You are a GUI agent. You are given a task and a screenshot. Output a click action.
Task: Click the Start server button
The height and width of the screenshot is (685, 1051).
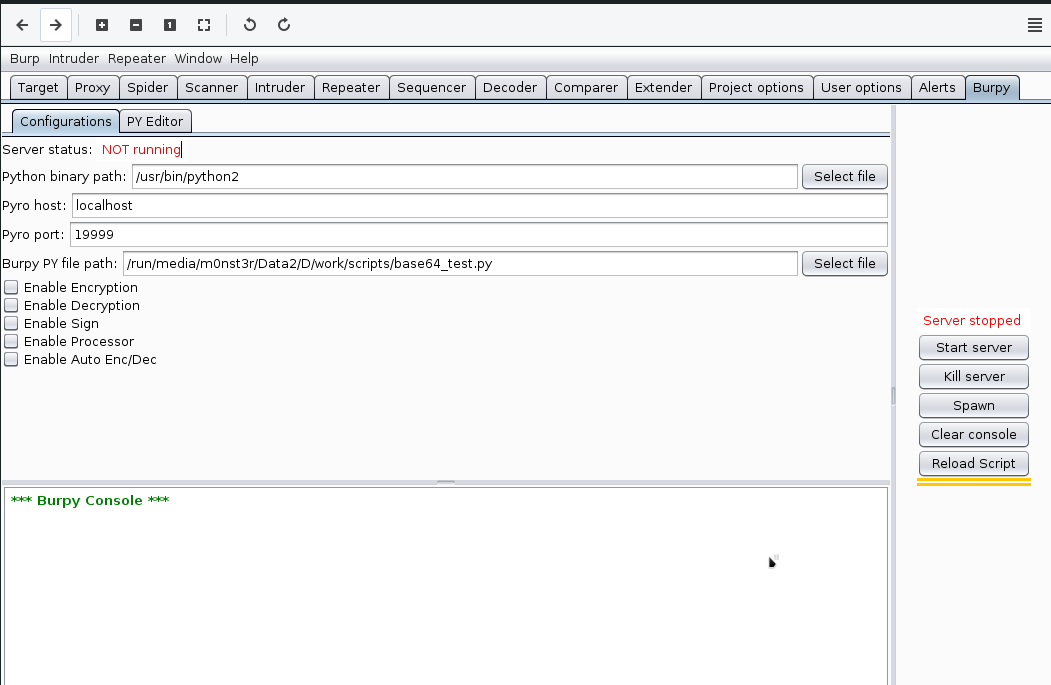click(x=973, y=348)
